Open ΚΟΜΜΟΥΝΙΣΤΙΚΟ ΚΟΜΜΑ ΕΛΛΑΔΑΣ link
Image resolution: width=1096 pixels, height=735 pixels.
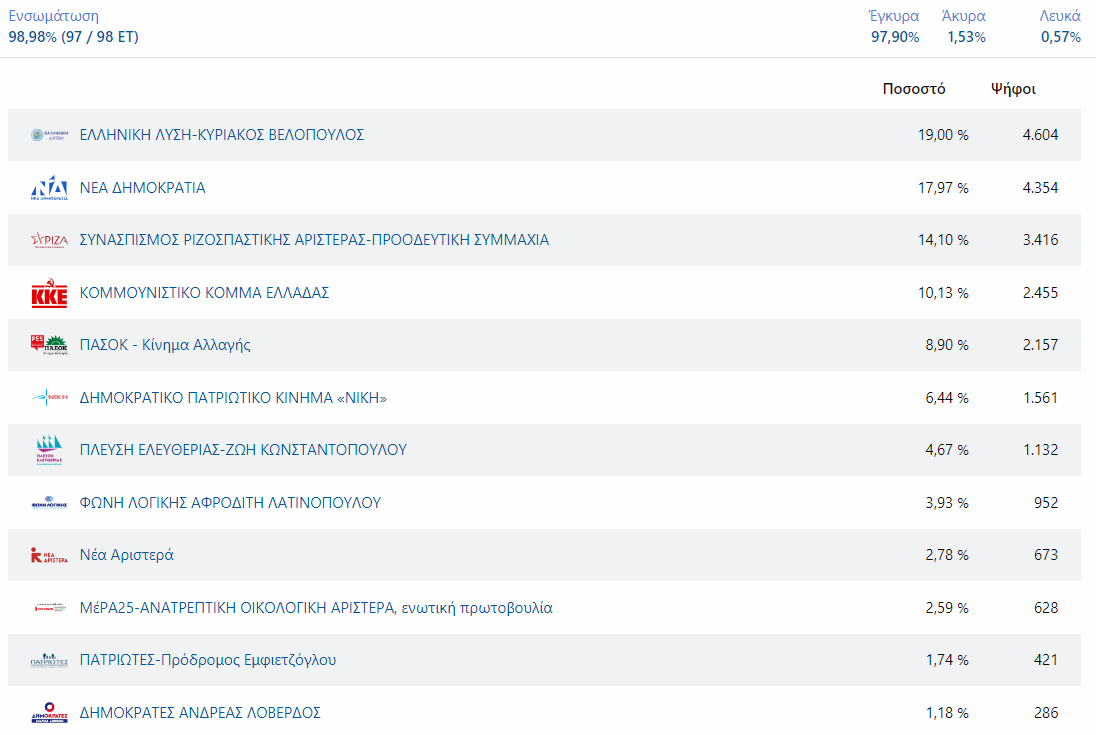click(x=204, y=293)
